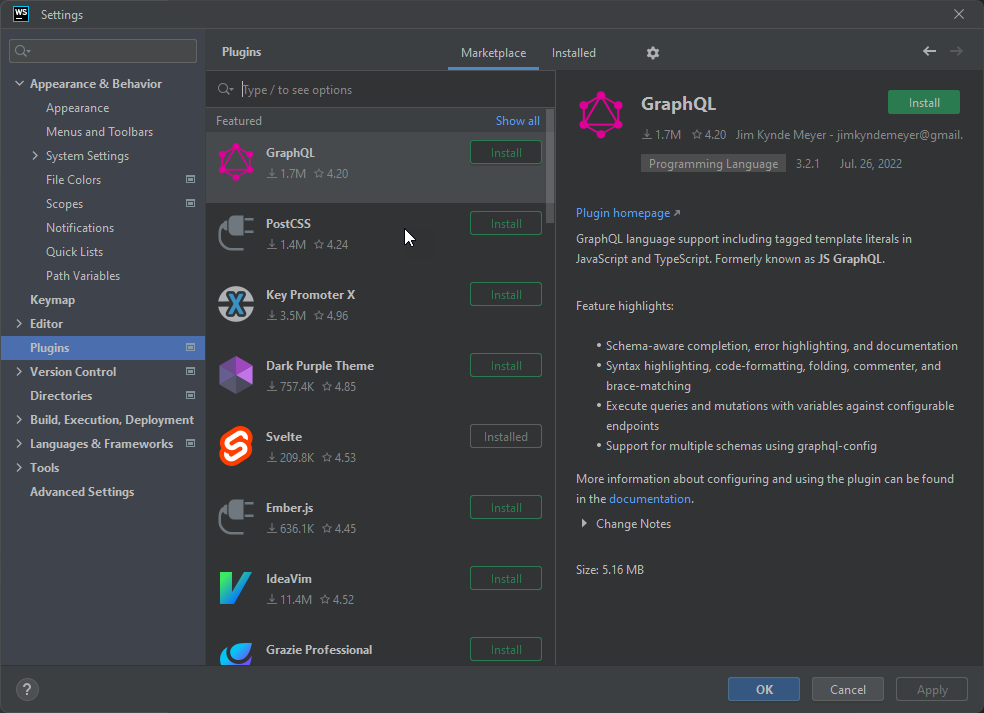Viewport: 984px width, 713px height.
Task: Click the Programming Language tag
Action: [x=713, y=163]
